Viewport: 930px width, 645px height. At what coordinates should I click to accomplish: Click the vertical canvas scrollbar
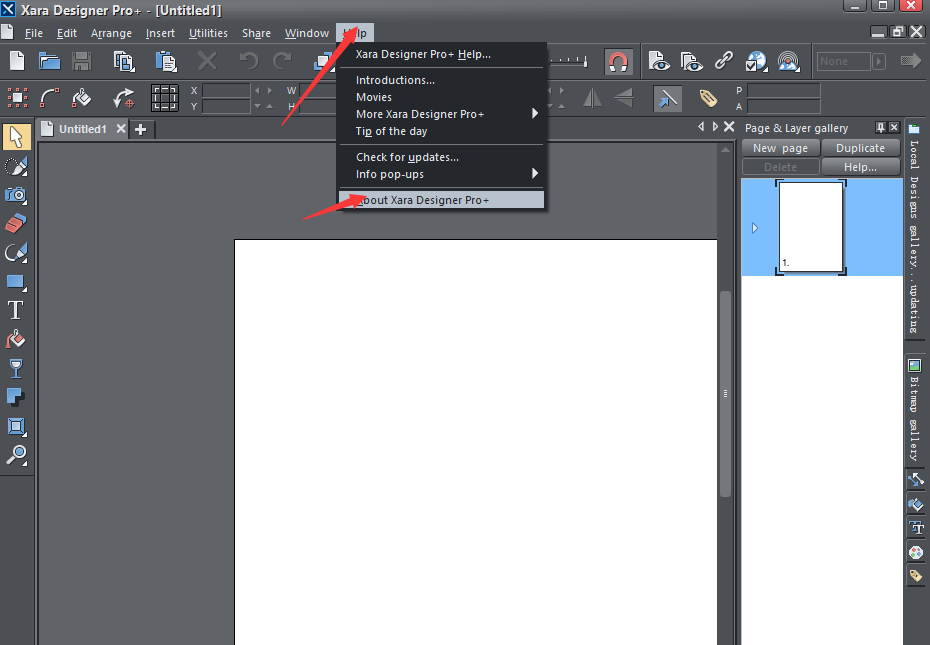725,394
